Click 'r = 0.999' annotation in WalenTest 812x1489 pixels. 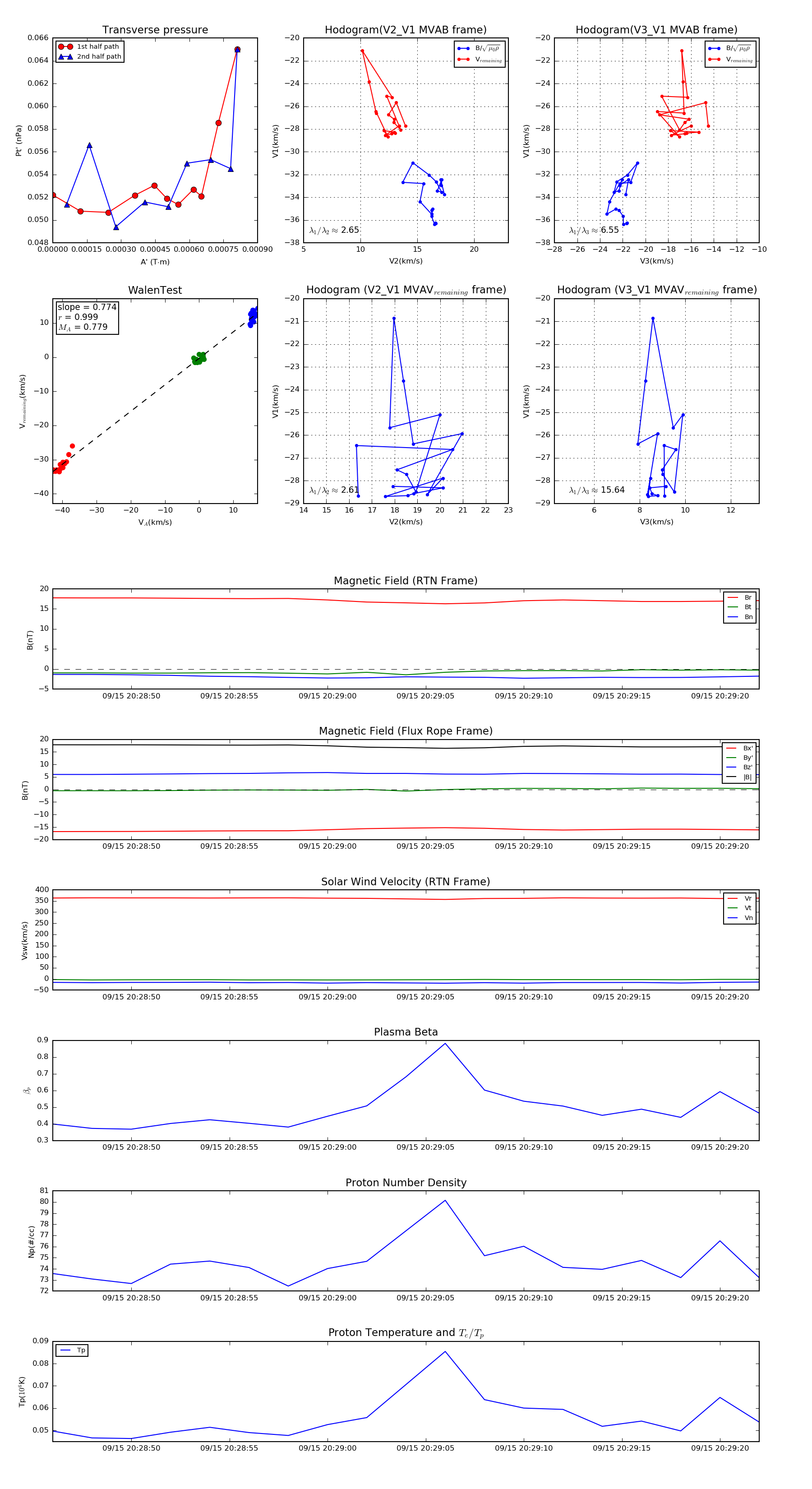coord(78,317)
